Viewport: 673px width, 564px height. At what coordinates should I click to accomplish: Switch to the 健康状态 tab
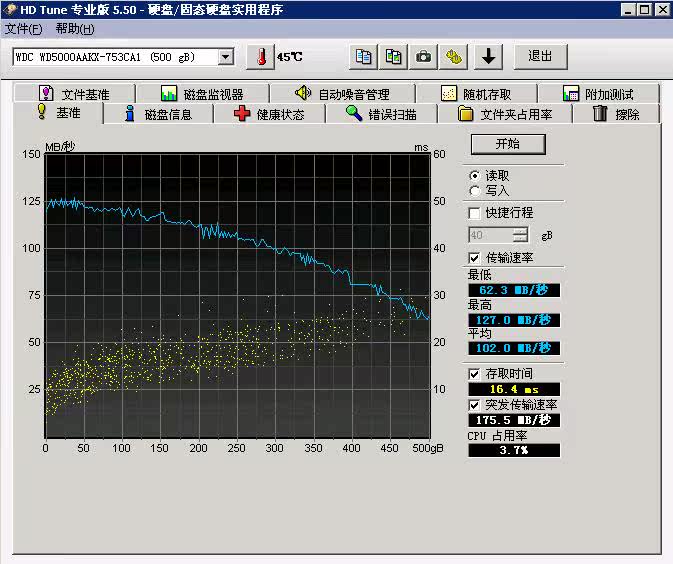point(269,115)
